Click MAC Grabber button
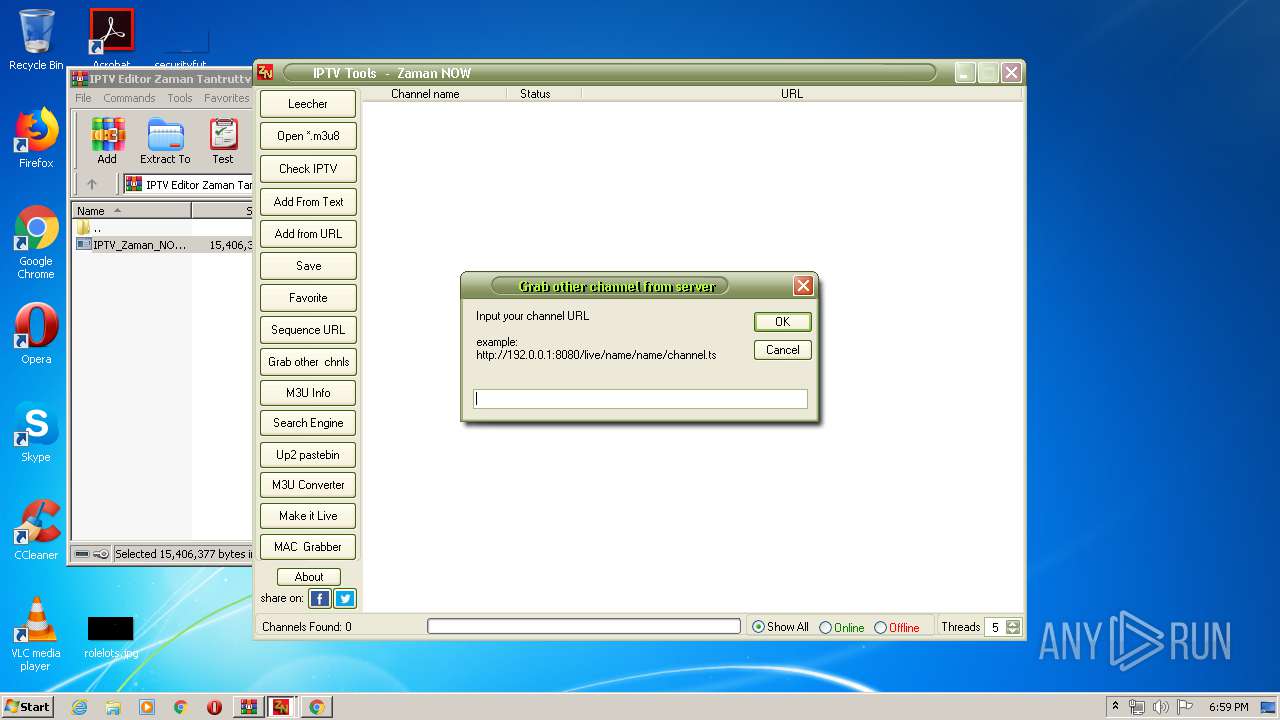1280x720 pixels. [308, 547]
